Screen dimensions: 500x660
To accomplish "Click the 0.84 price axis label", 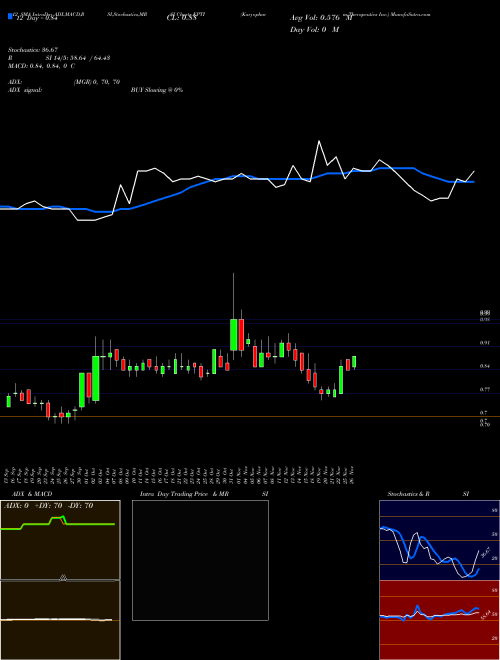I will (x=484, y=366).
